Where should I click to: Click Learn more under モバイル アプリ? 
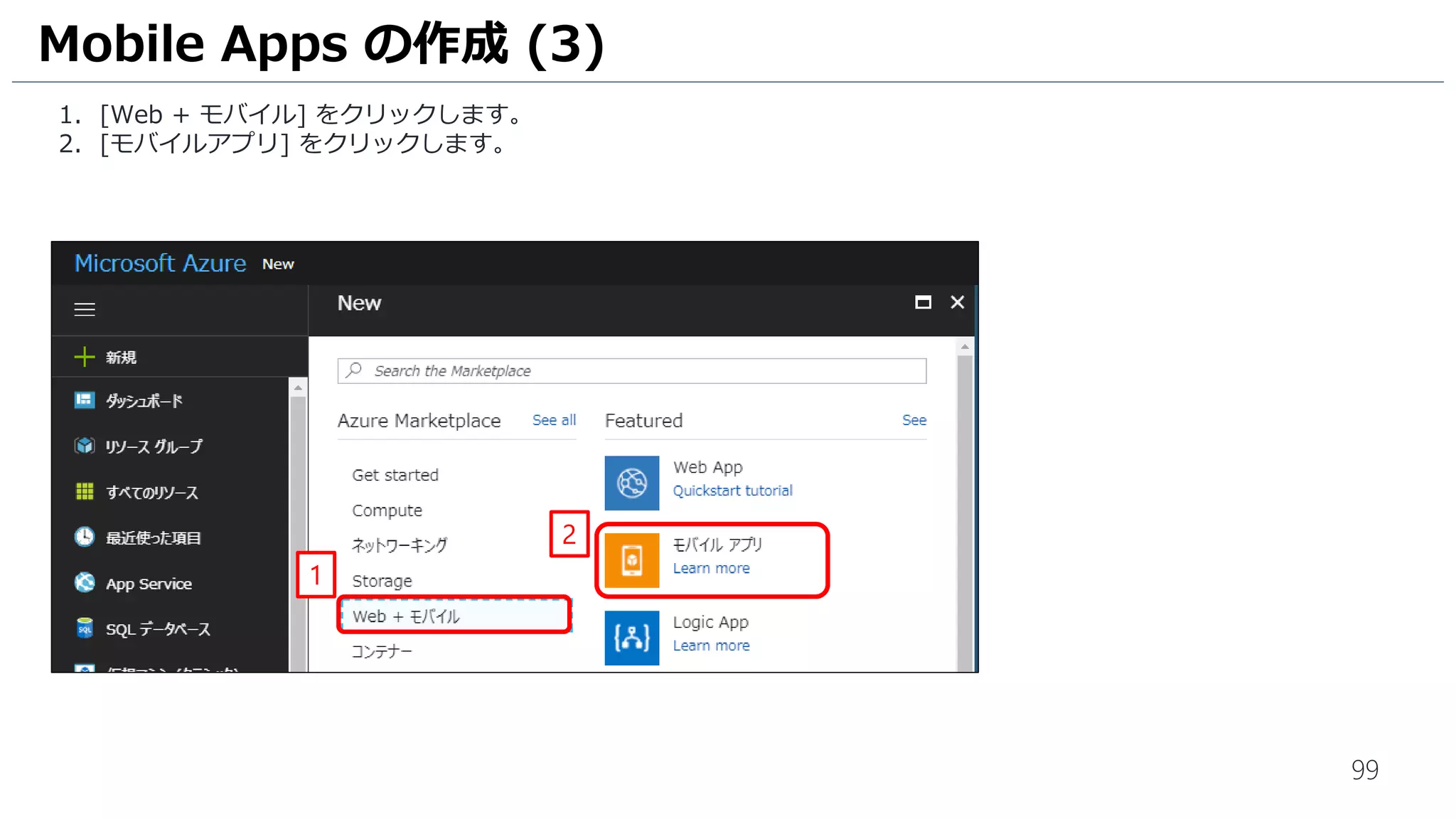[x=711, y=568]
